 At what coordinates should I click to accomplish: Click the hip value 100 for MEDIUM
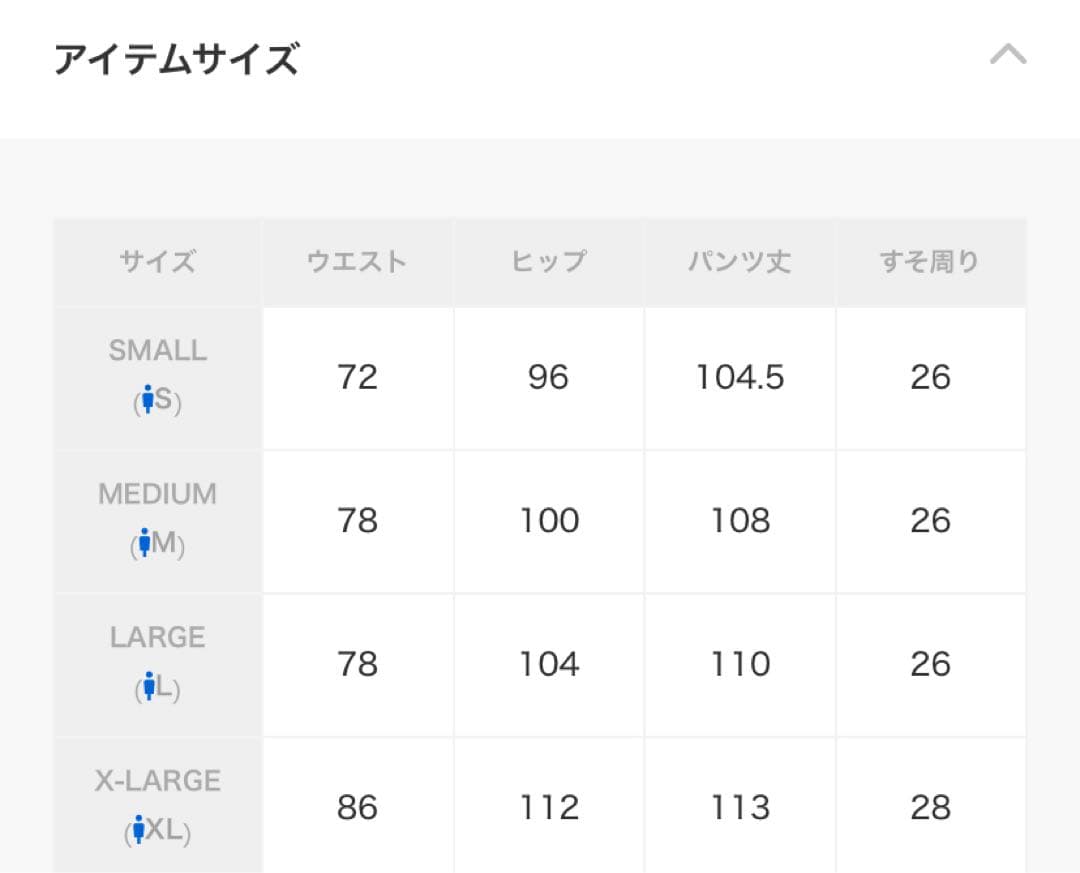click(x=548, y=520)
